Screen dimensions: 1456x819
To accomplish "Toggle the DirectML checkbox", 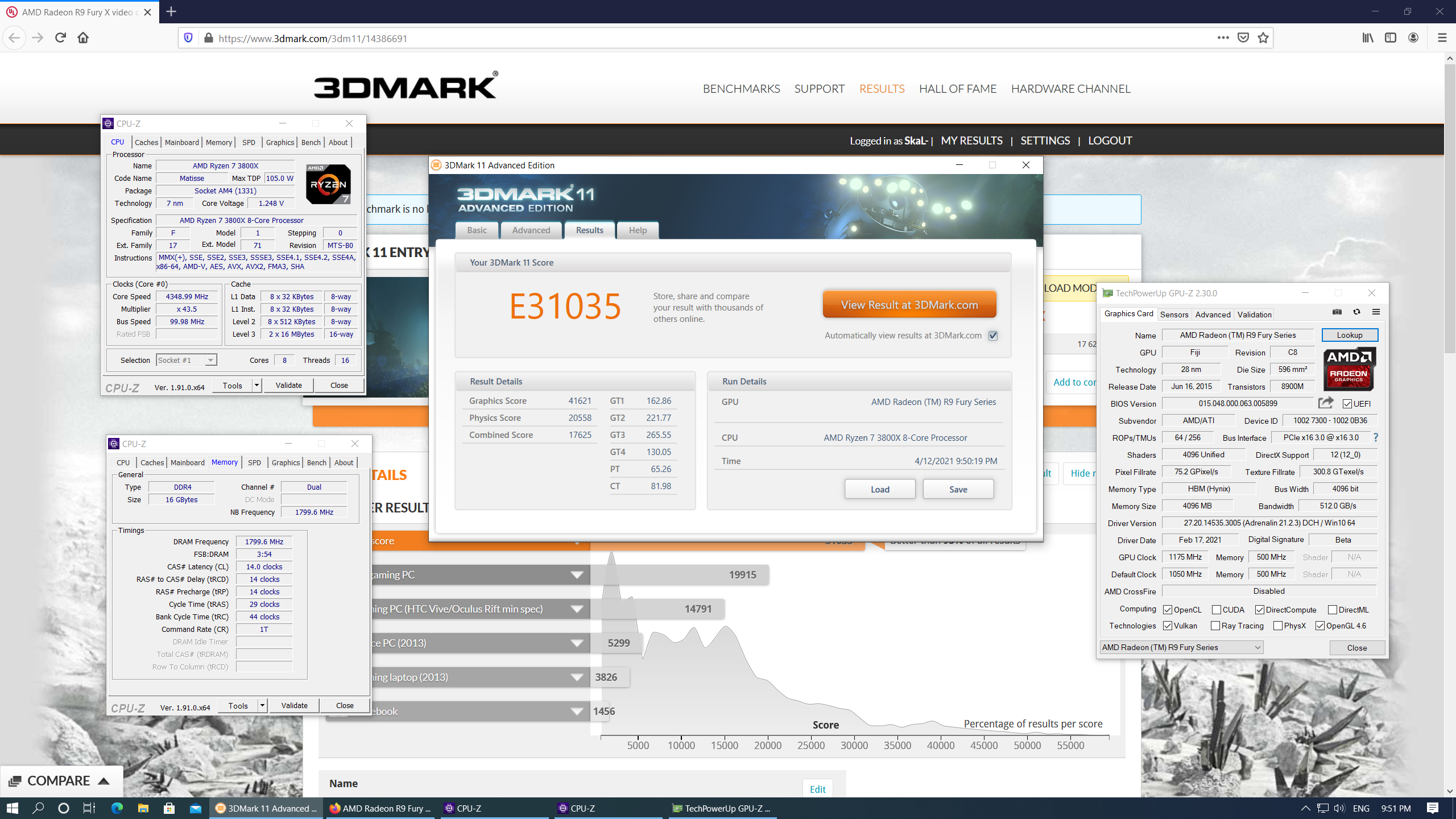I will pyautogui.click(x=1333, y=610).
